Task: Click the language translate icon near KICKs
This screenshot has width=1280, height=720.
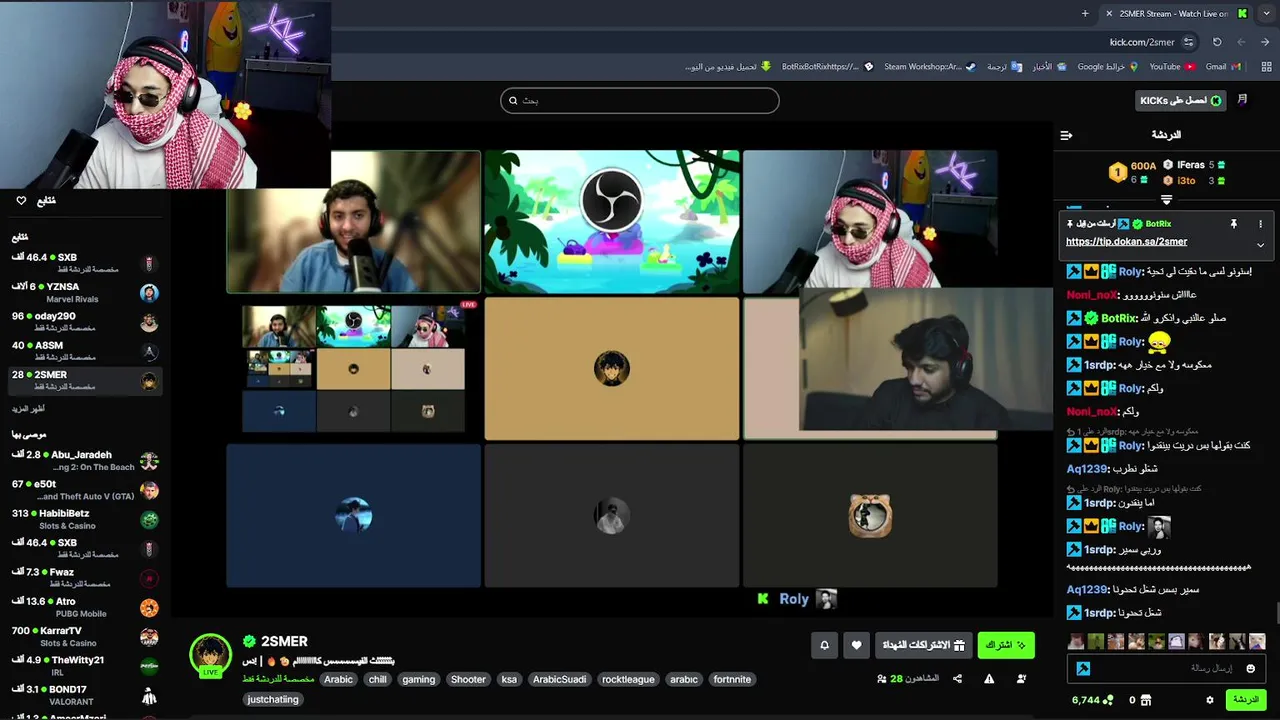Action: (1242, 100)
